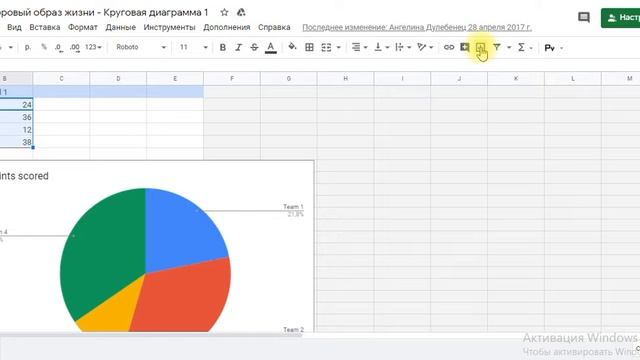Insert a comment with the toolbar icon
640x360 pixels.
[464, 47]
